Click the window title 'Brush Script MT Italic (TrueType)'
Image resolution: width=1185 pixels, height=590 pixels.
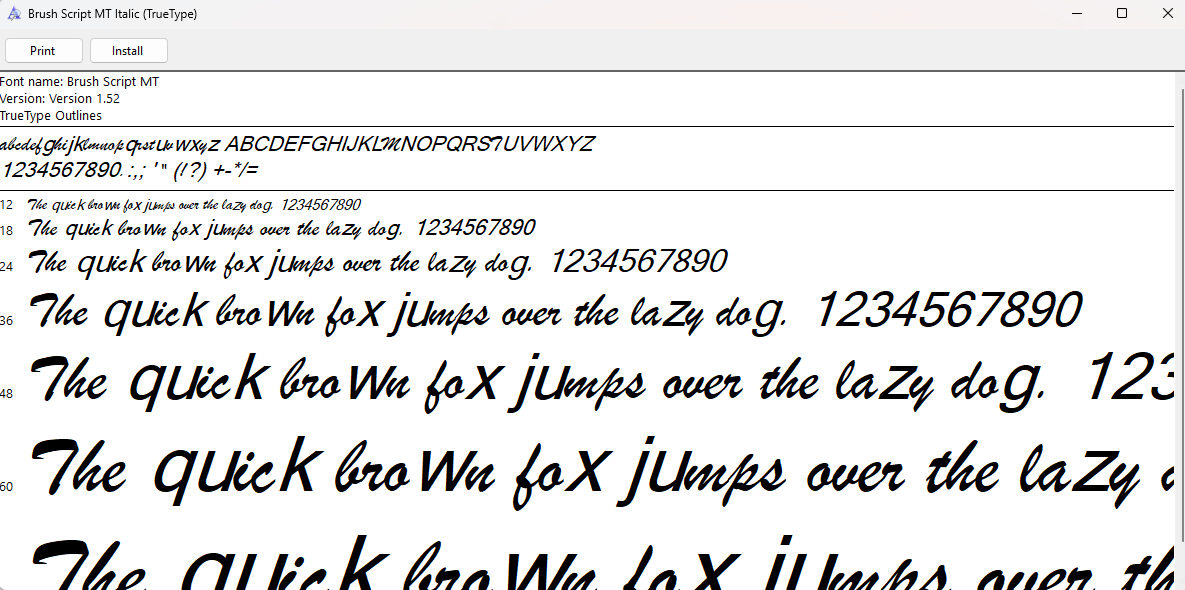tap(113, 14)
